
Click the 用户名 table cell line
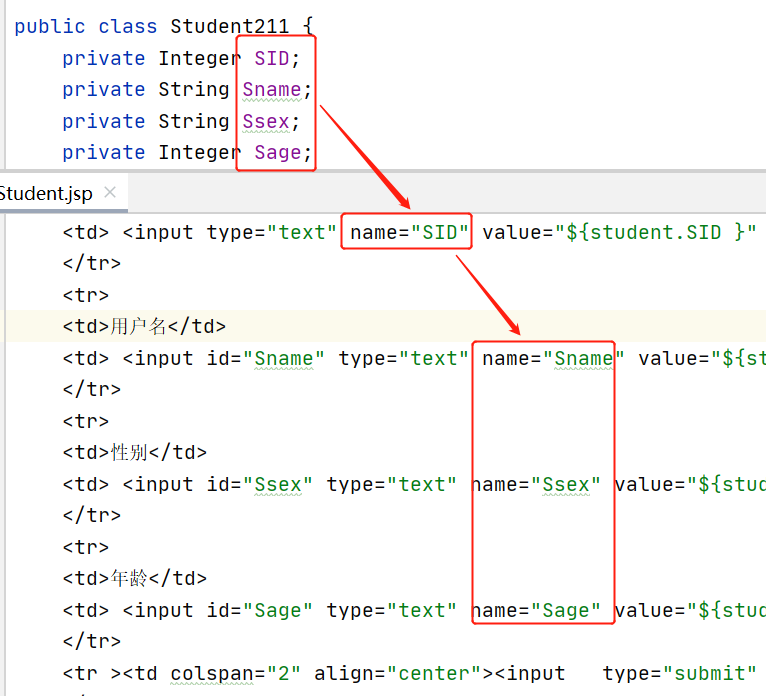(144, 326)
